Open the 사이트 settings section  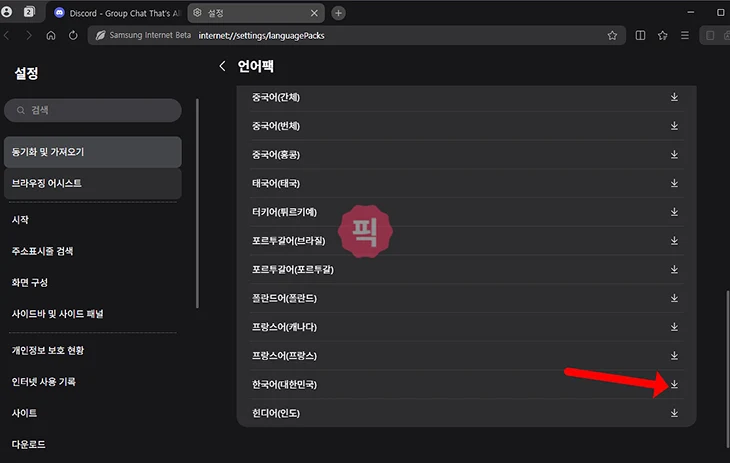(93, 413)
